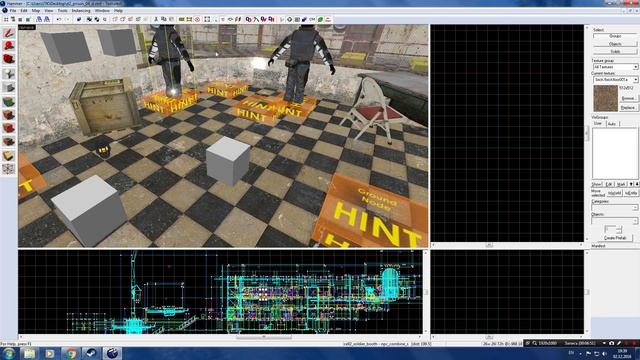This screenshot has width=640, height=360.
Task: Open the Instancing menu
Action: [x=81, y=11]
